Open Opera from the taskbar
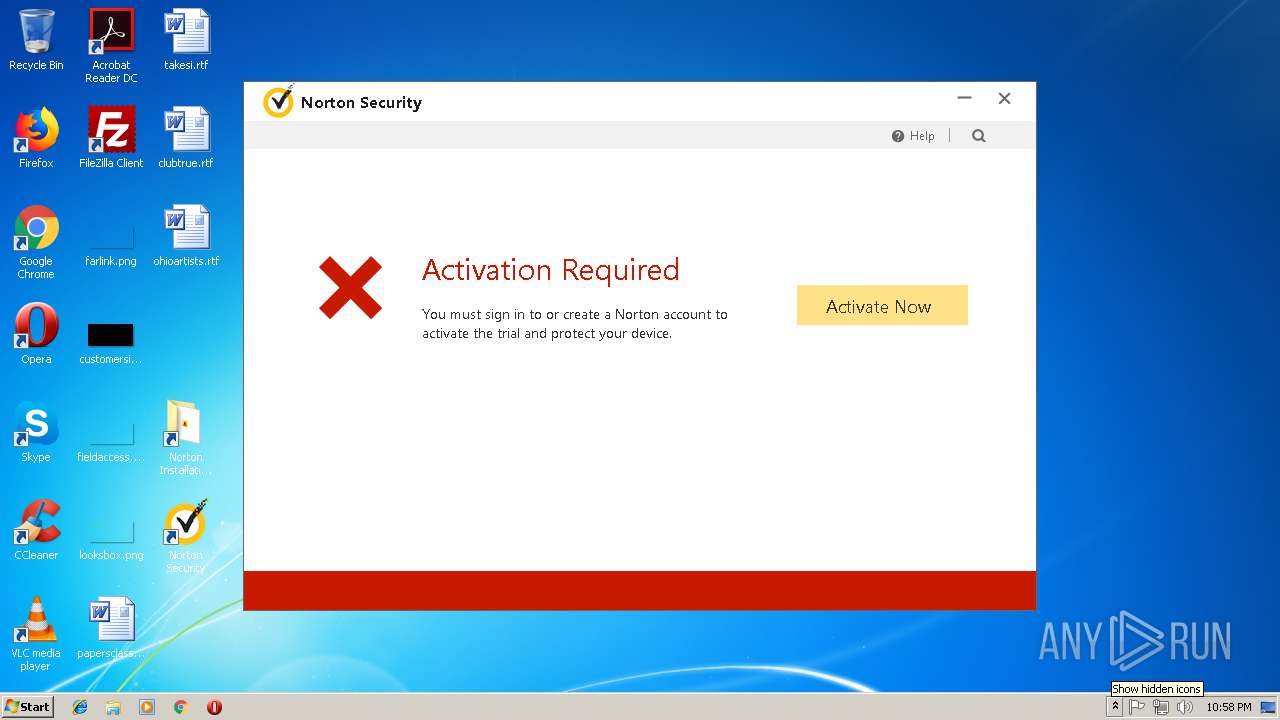The width and height of the screenshot is (1280, 720). [214, 707]
